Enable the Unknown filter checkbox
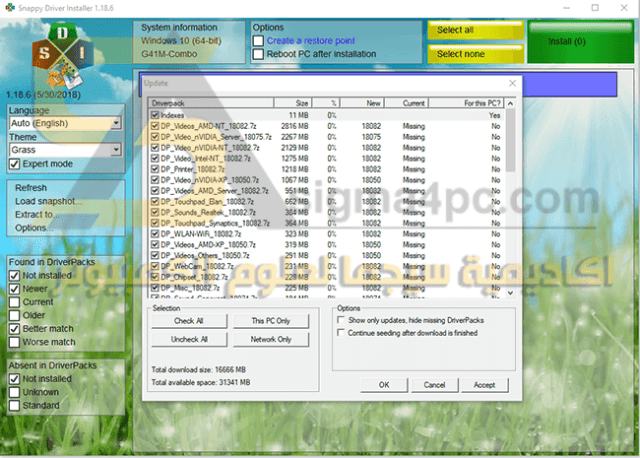This screenshot has width=640, height=458. tap(14, 392)
